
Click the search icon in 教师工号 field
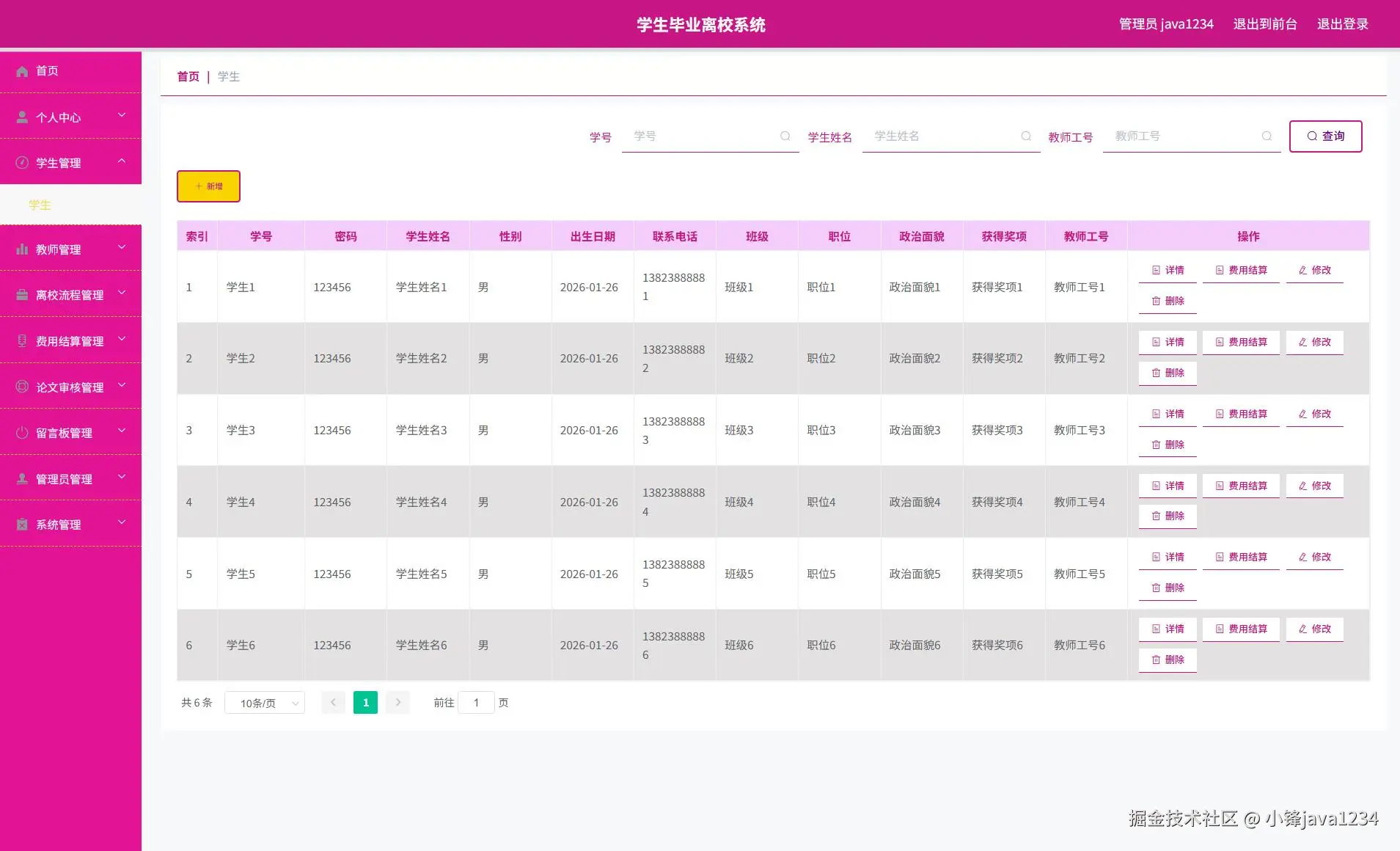(x=1267, y=136)
